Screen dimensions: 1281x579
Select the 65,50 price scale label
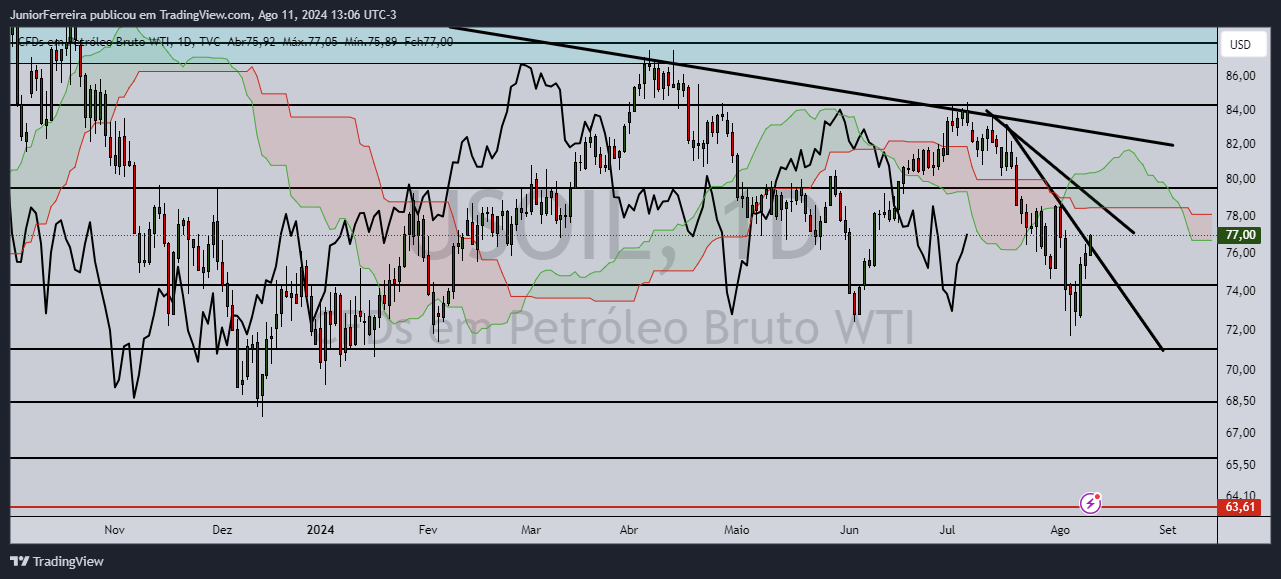pos(1240,465)
